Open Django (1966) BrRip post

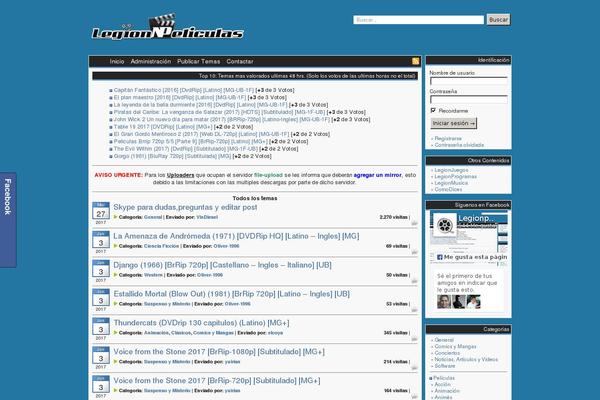222,265
